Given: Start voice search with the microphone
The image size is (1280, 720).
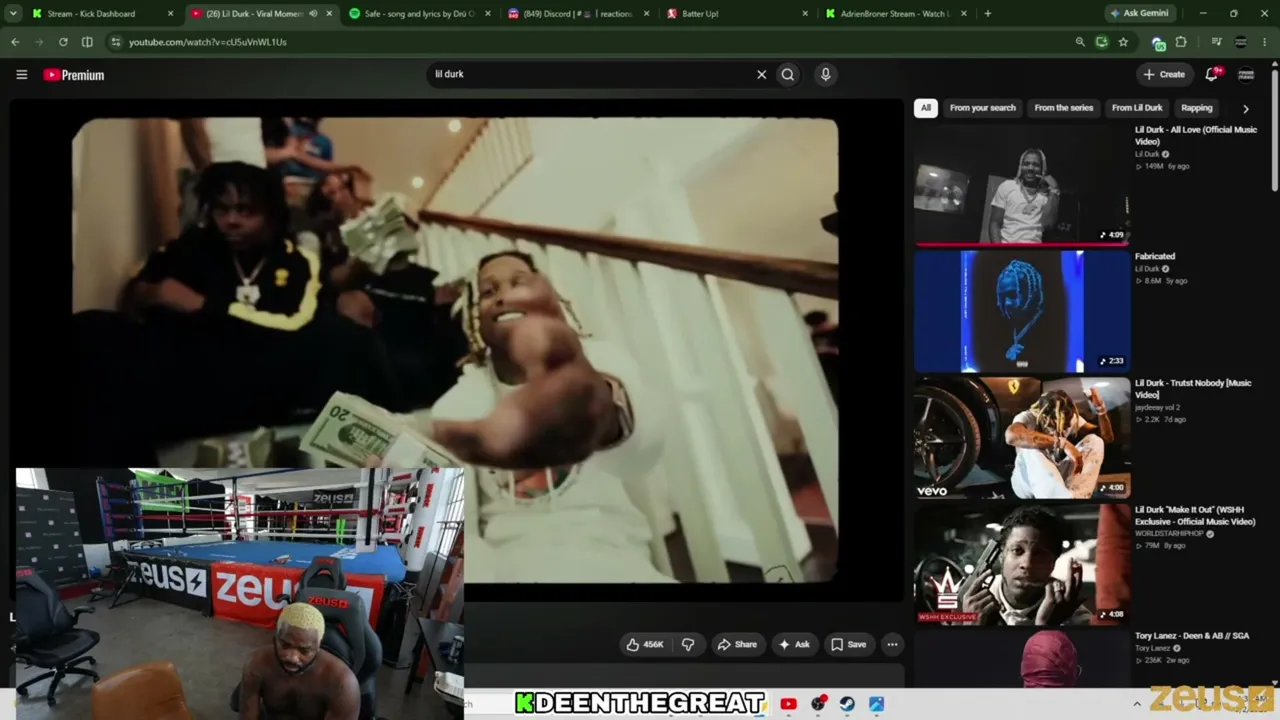Looking at the screenshot, I should (x=825, y=74).
